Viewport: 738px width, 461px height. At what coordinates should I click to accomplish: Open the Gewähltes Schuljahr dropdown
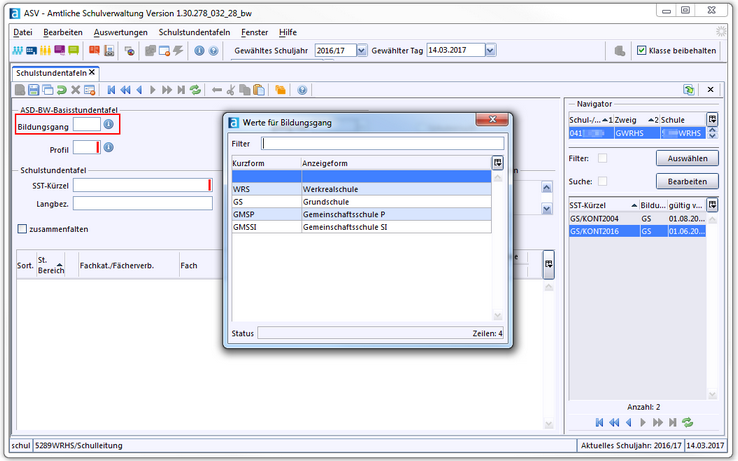pos(360,50)
